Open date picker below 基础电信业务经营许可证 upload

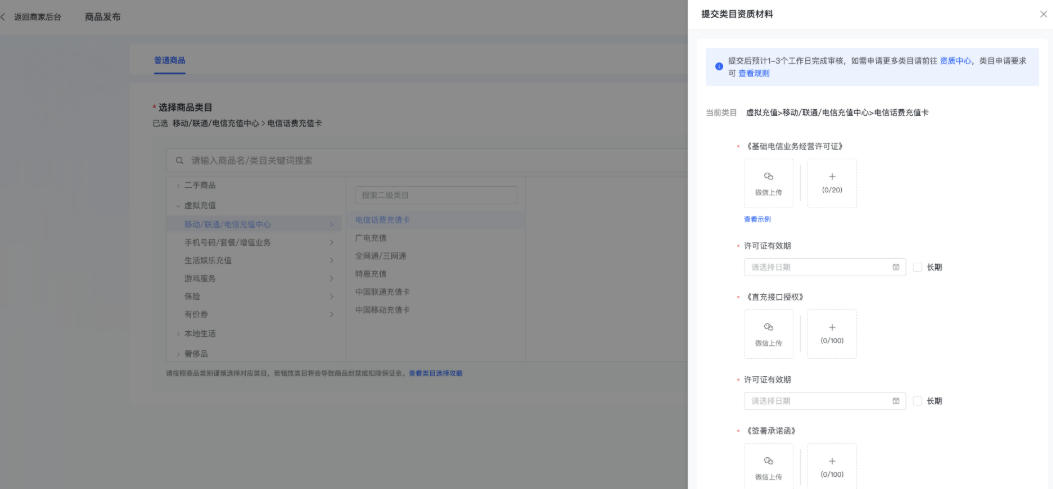[x=824, y=267]
